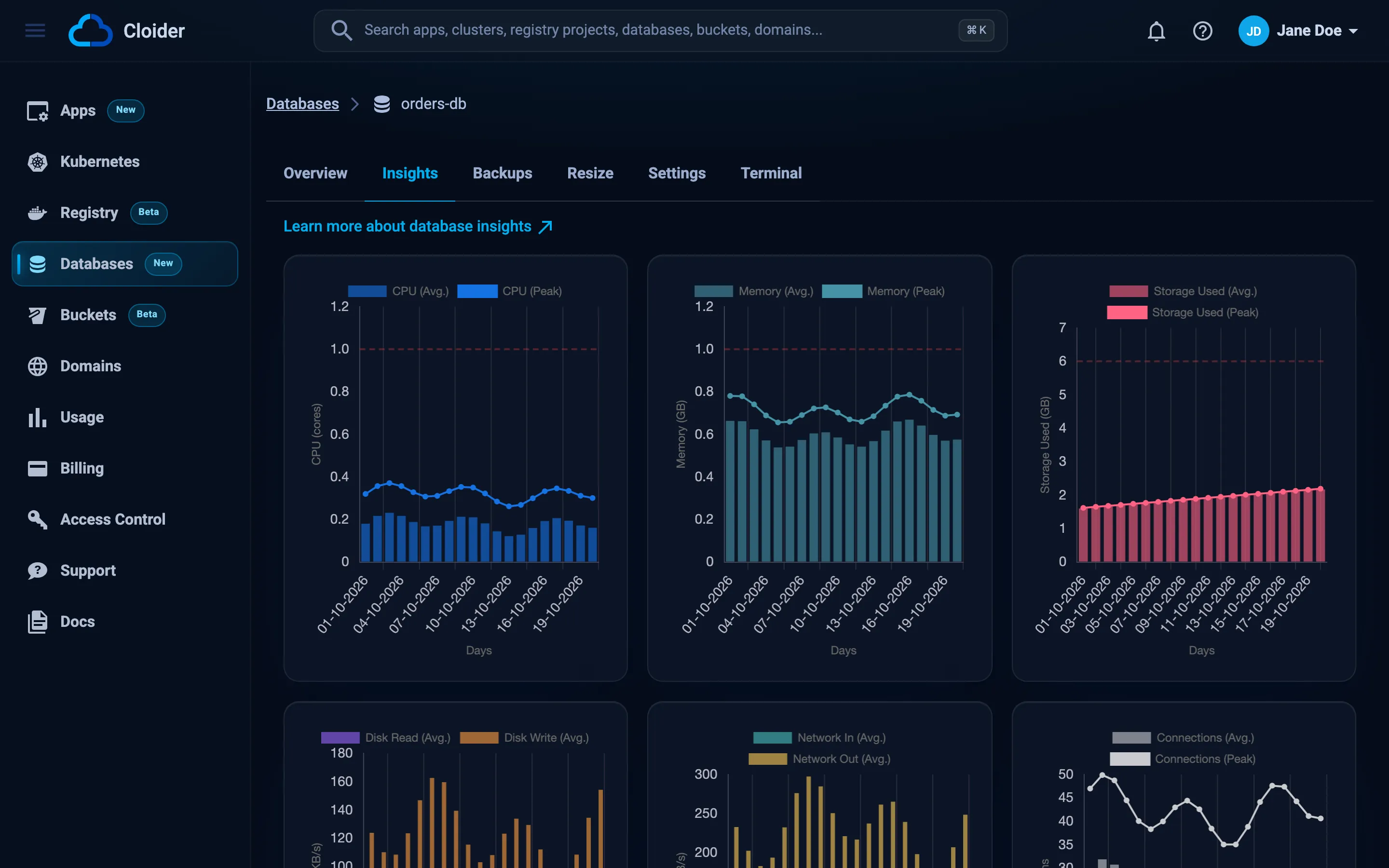Click the Usage bar chart icon

[x=38, y=417]
